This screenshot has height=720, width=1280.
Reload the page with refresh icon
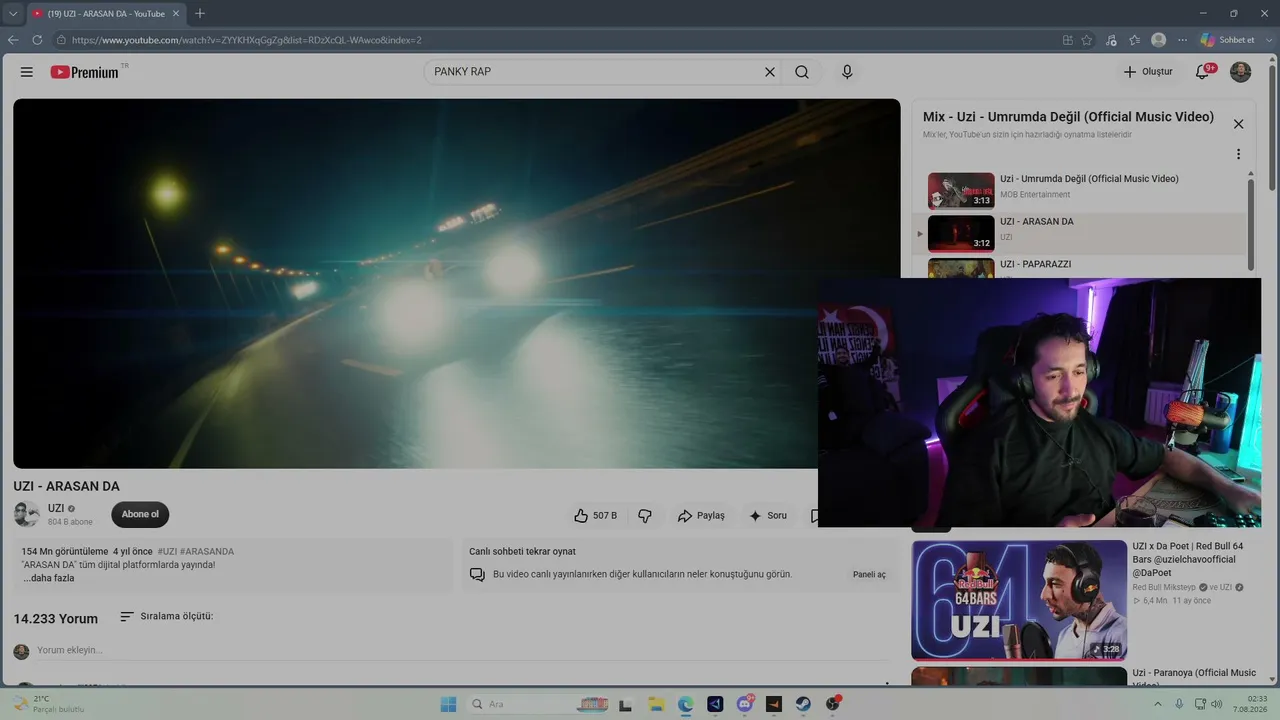pos(37,40)
